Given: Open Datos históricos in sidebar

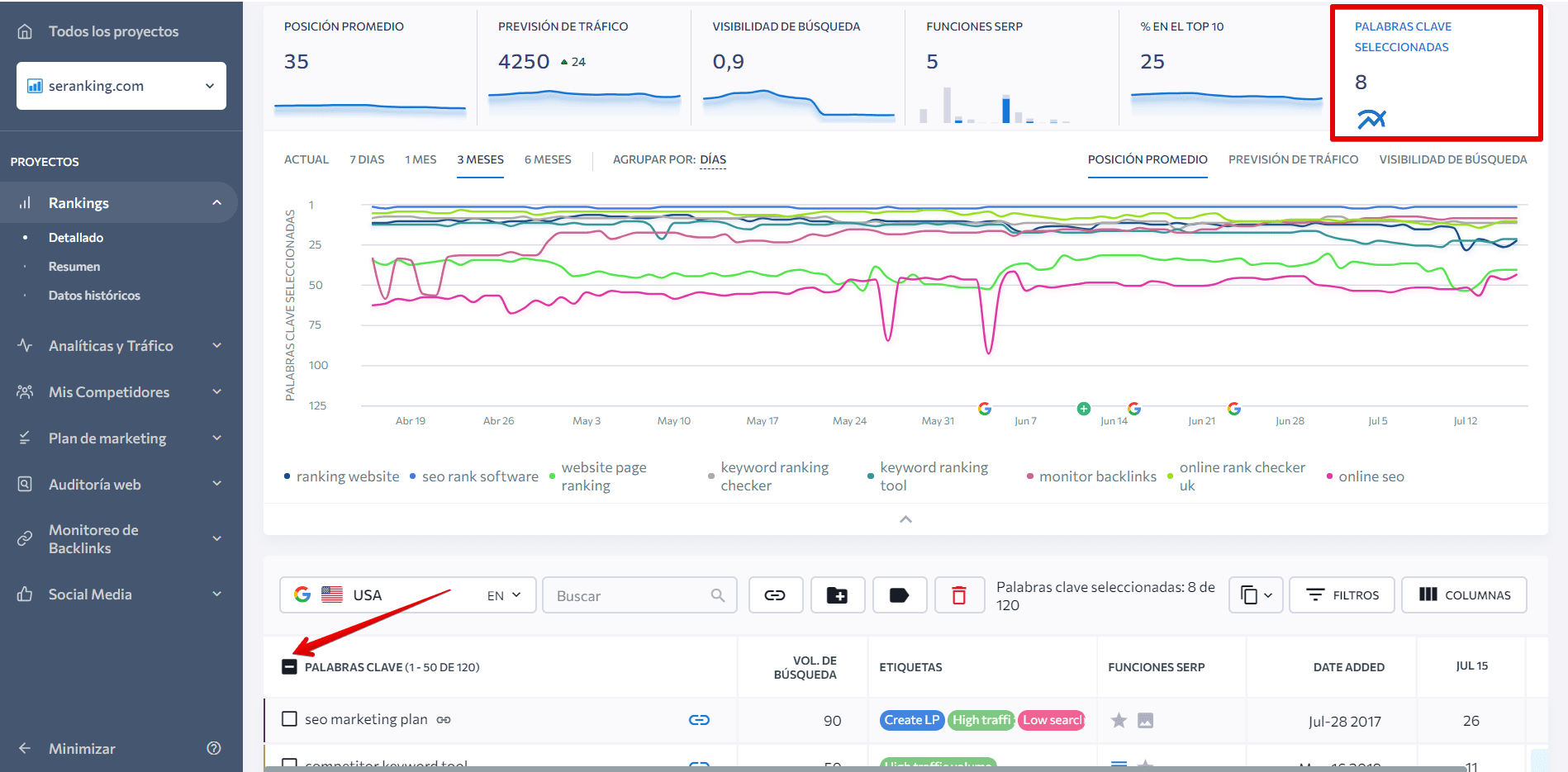Looking at the screenshot, I should pyautogui.click(x=94, y=296).
